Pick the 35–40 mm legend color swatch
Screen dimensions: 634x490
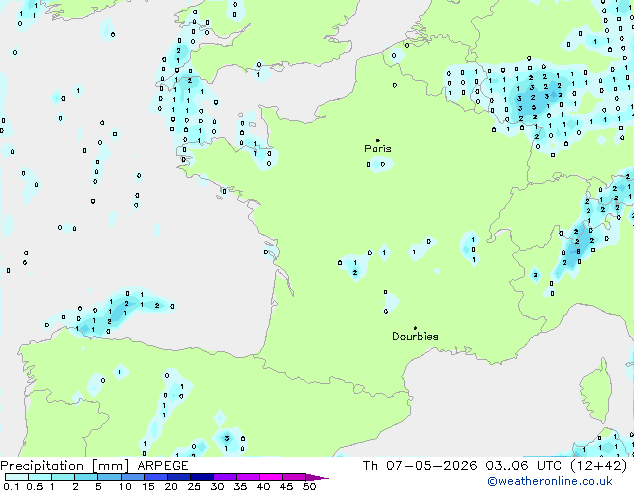(x=247, y=477)
